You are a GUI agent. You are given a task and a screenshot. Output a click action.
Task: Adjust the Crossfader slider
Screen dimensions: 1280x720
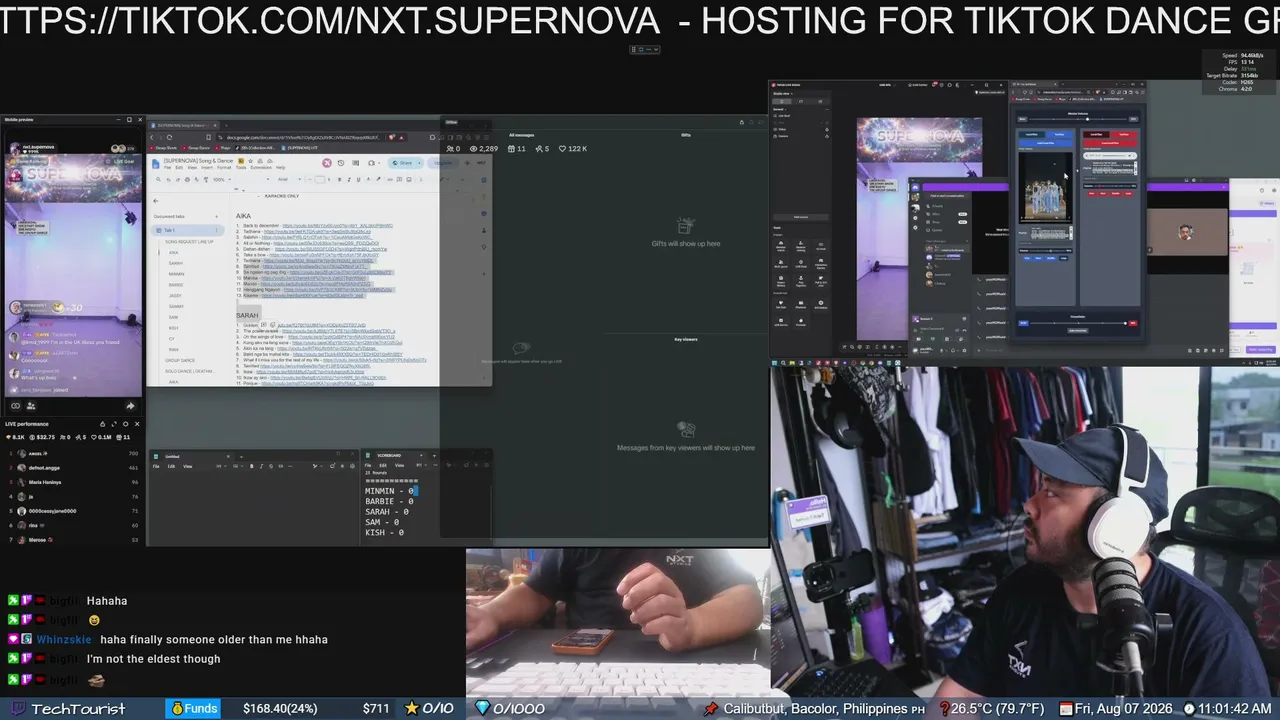click(1077, 323)
